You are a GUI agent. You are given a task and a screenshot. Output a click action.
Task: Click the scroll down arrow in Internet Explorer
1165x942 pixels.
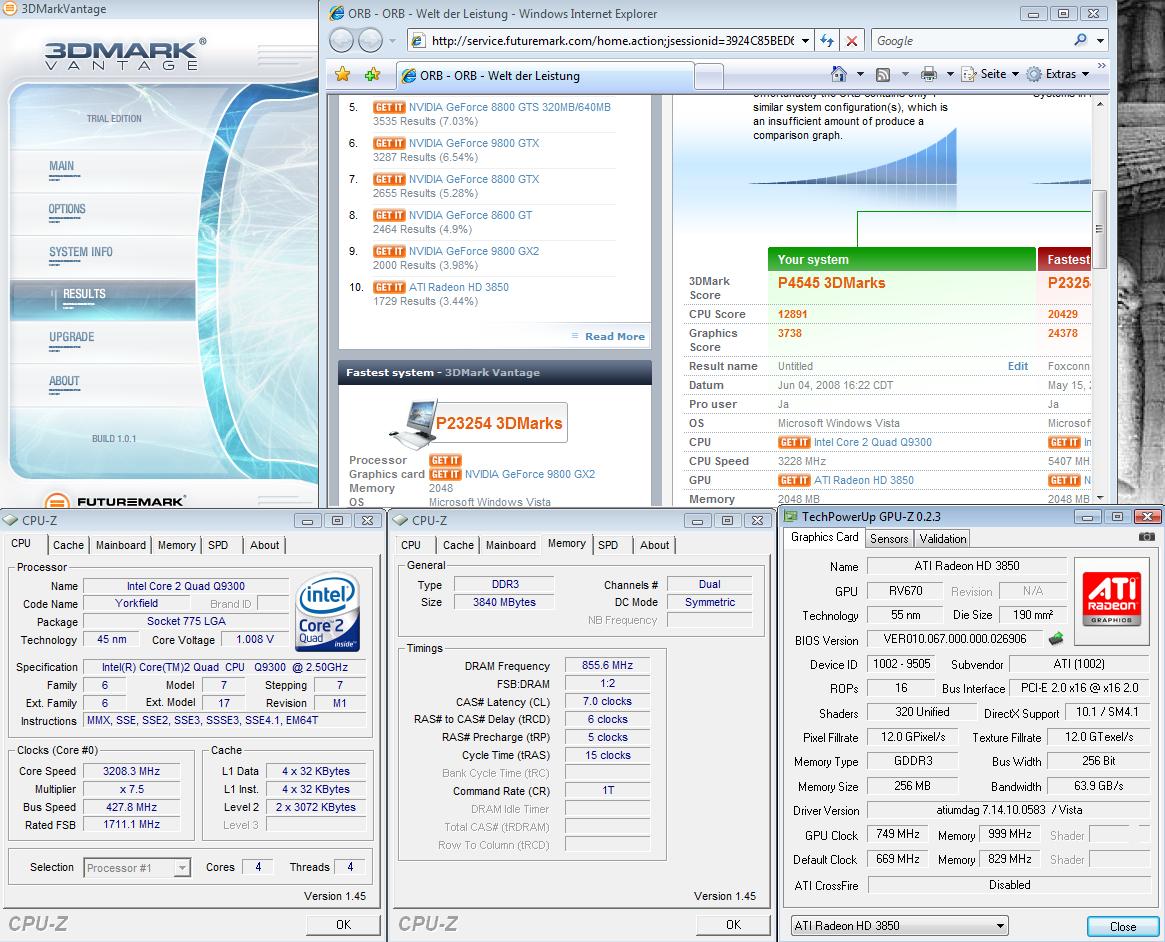click(x=1100, y=498)
